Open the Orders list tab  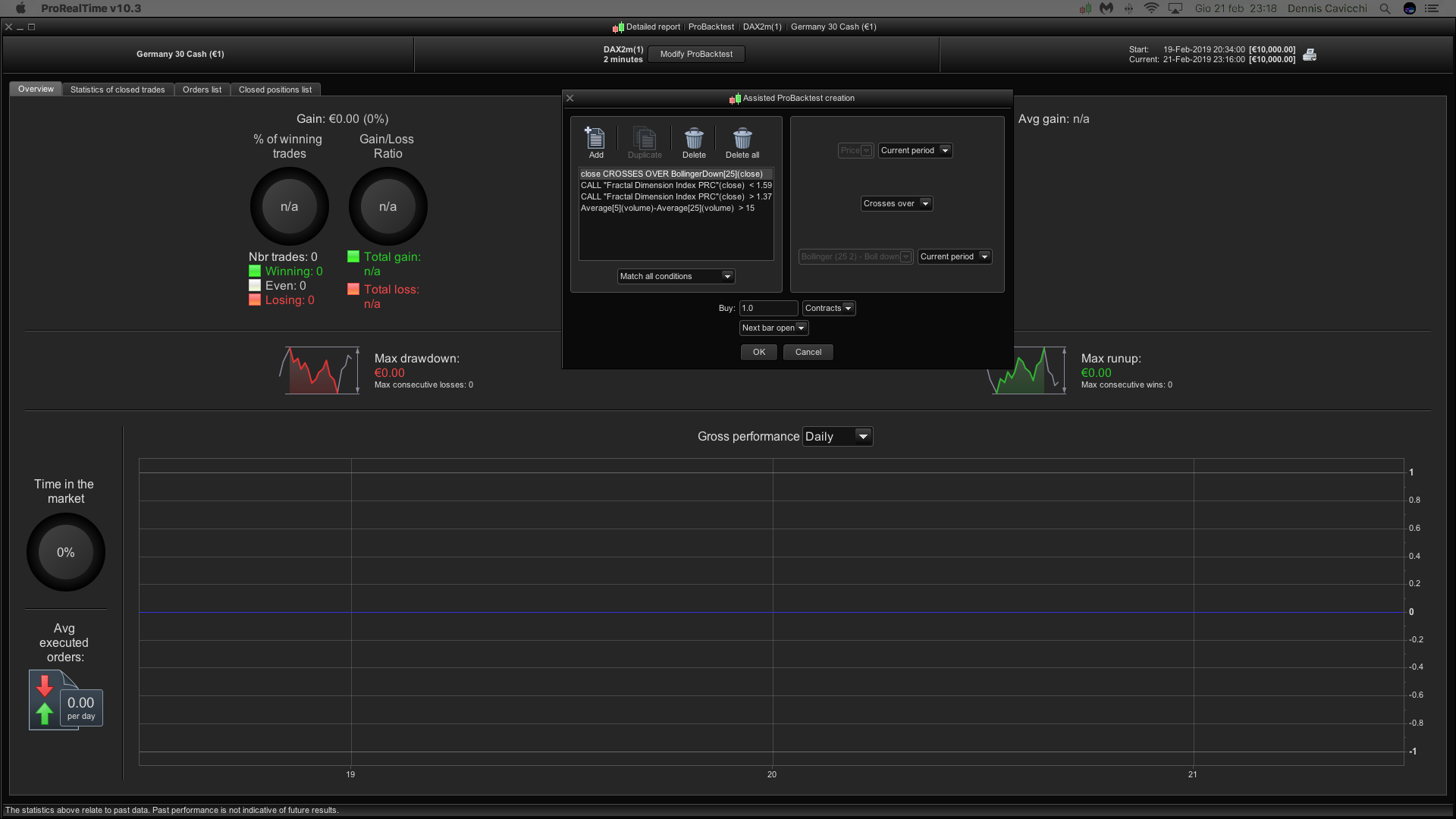tap(202, 89)
